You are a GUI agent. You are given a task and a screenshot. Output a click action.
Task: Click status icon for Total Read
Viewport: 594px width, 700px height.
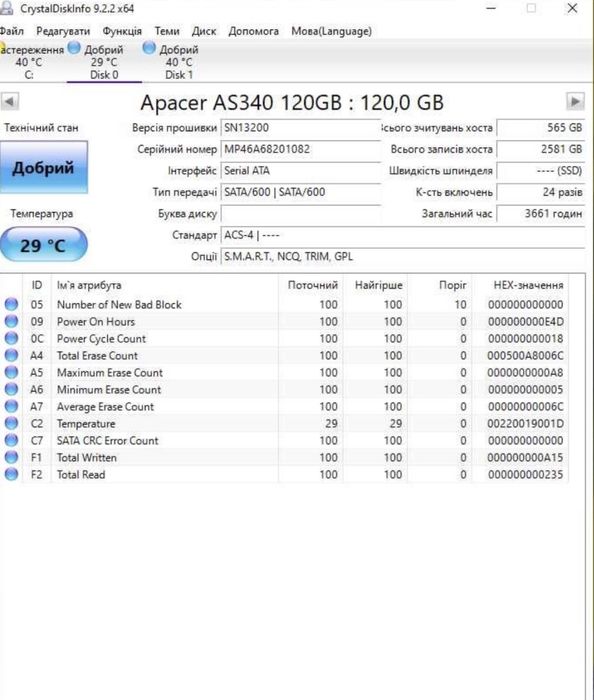pyautogui.click(x=11, y=474)
